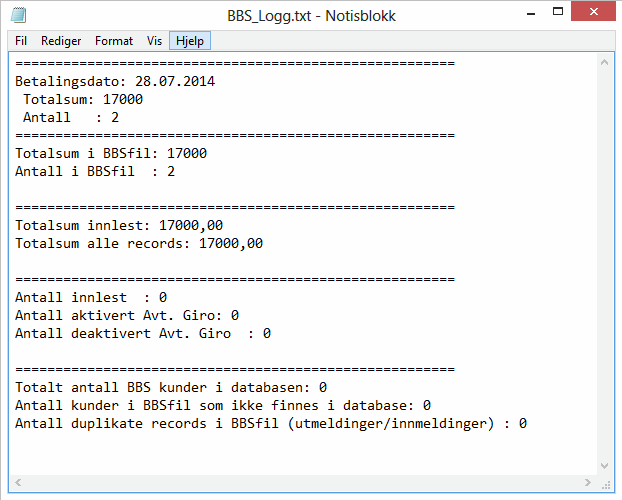Viewport: 622px width, 500px height.
Task: Open the Rediger menu
Action: click(61, 41)
